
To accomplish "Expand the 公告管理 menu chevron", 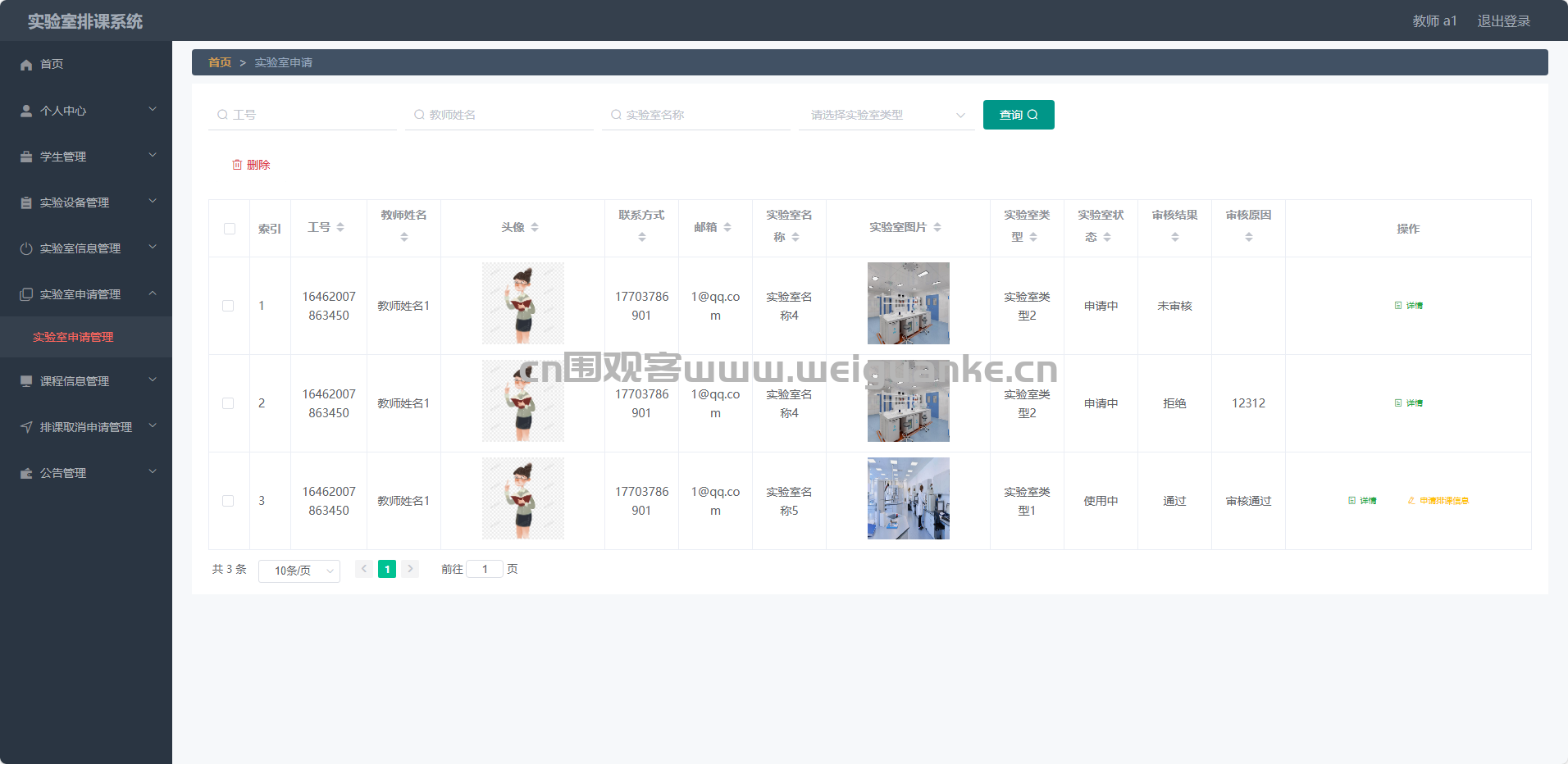I will click(x=153, y=471).
